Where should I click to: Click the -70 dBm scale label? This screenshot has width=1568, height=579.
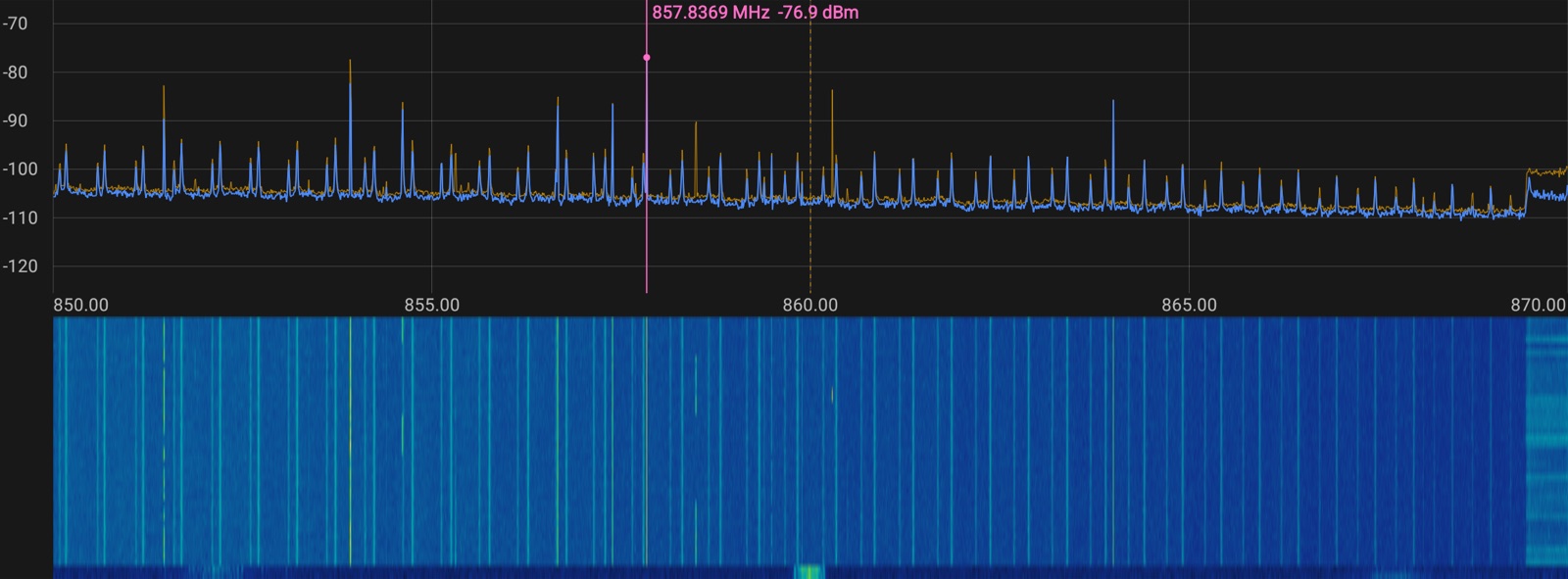[15, 24]
